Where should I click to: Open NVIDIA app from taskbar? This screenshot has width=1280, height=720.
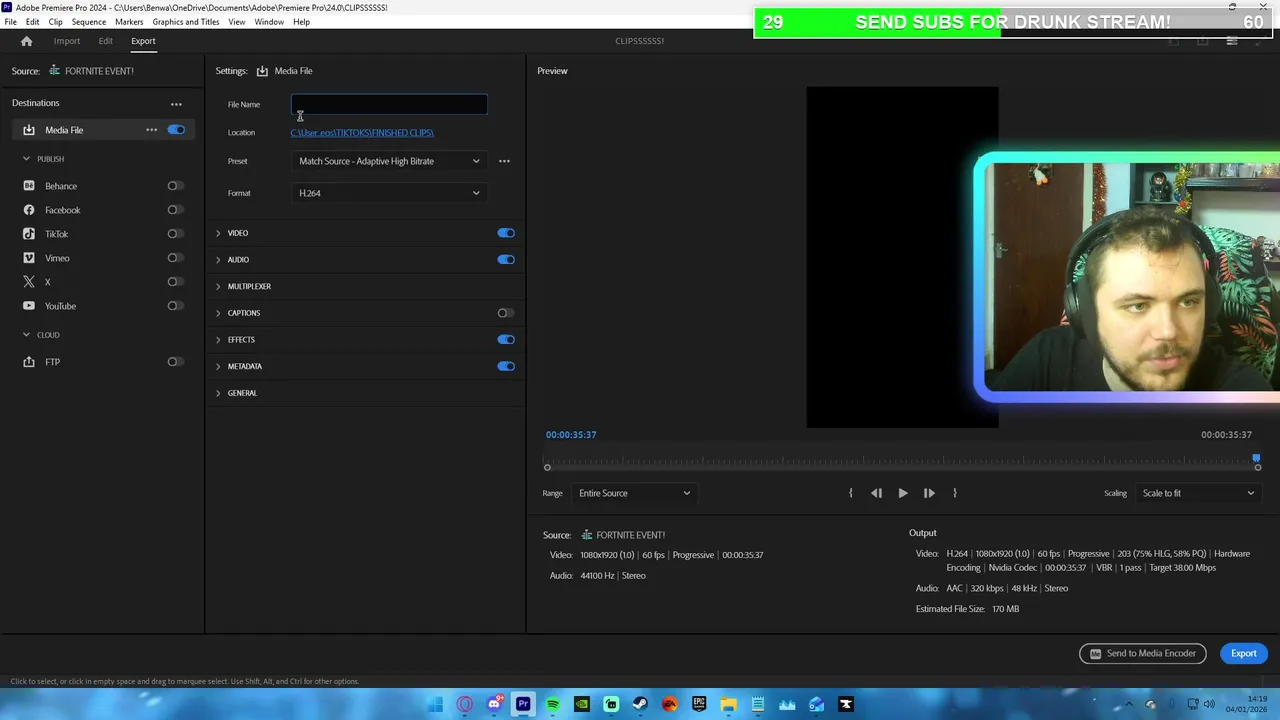click(x=581, y=704)
